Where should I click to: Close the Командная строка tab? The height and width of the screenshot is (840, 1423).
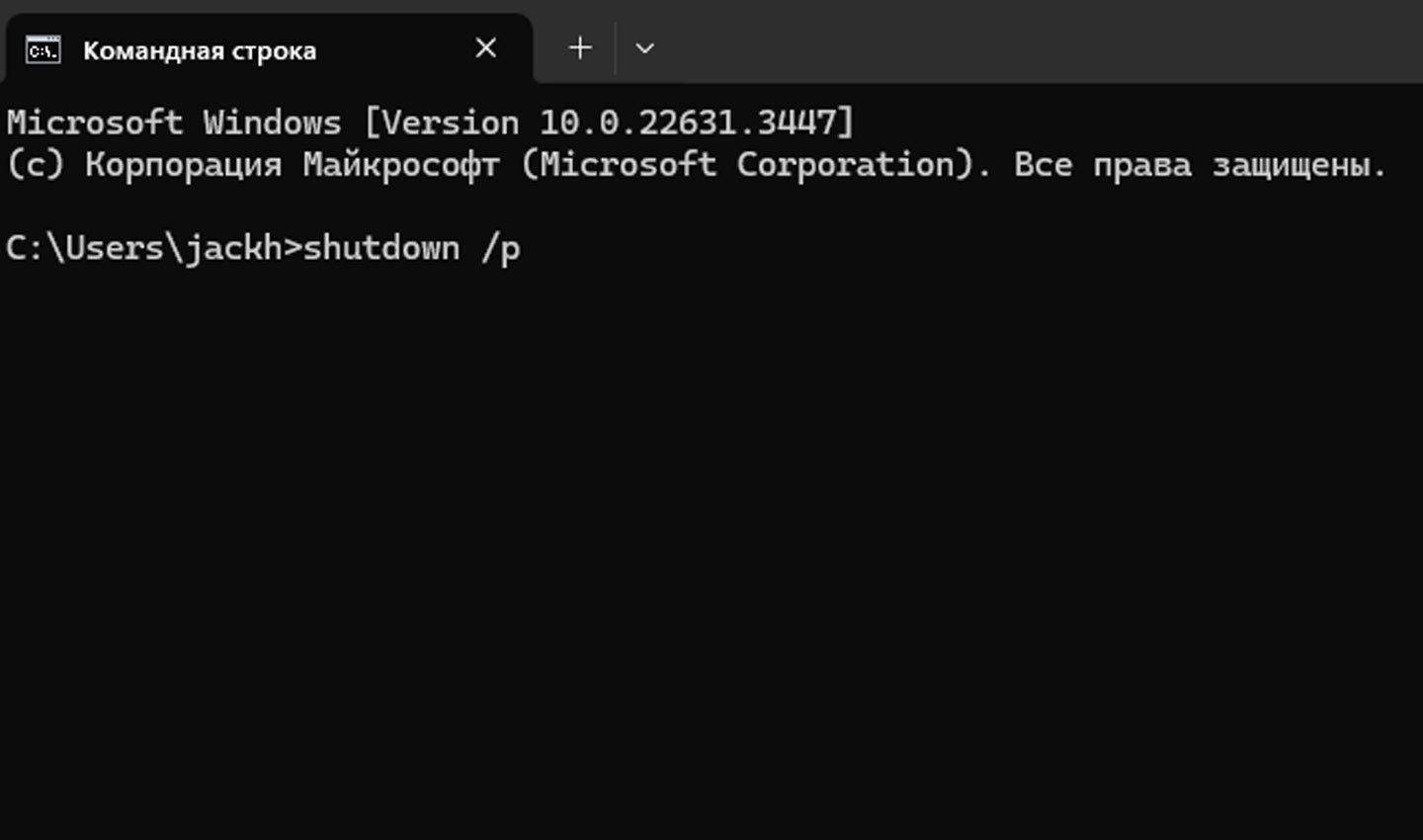coord(485,47)
